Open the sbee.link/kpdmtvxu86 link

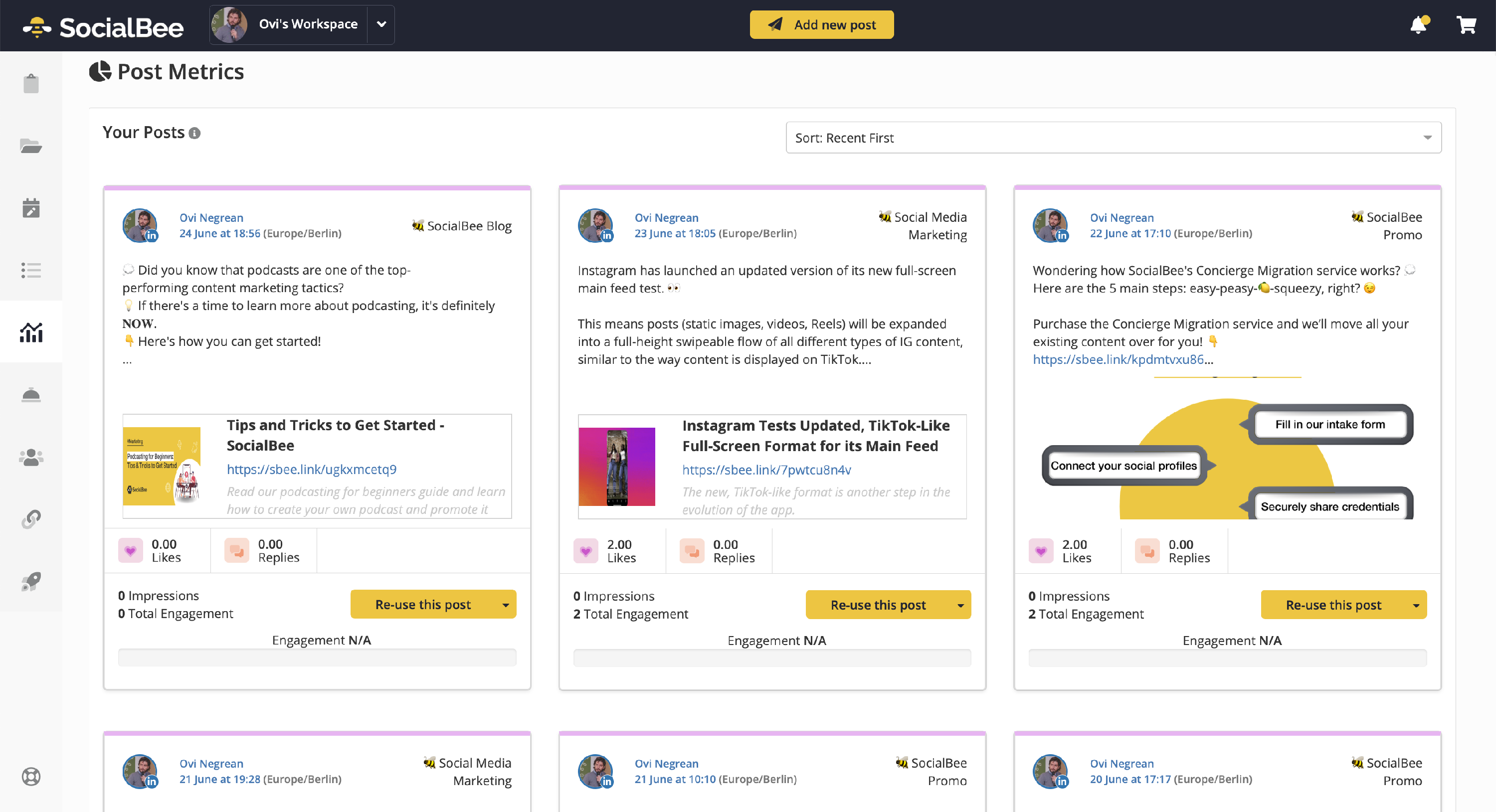1118,359
